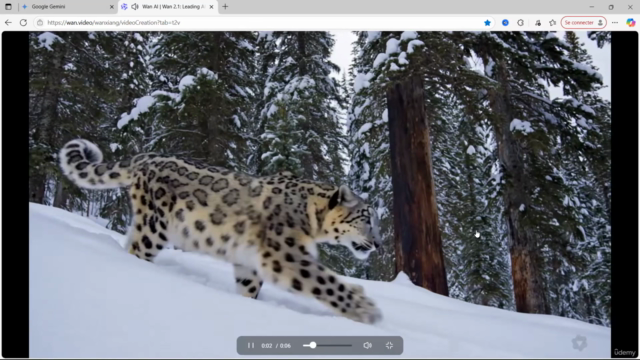This screenshot has height=360, width=640.
Task: Minimize the browser window
Action: [592, 7]
